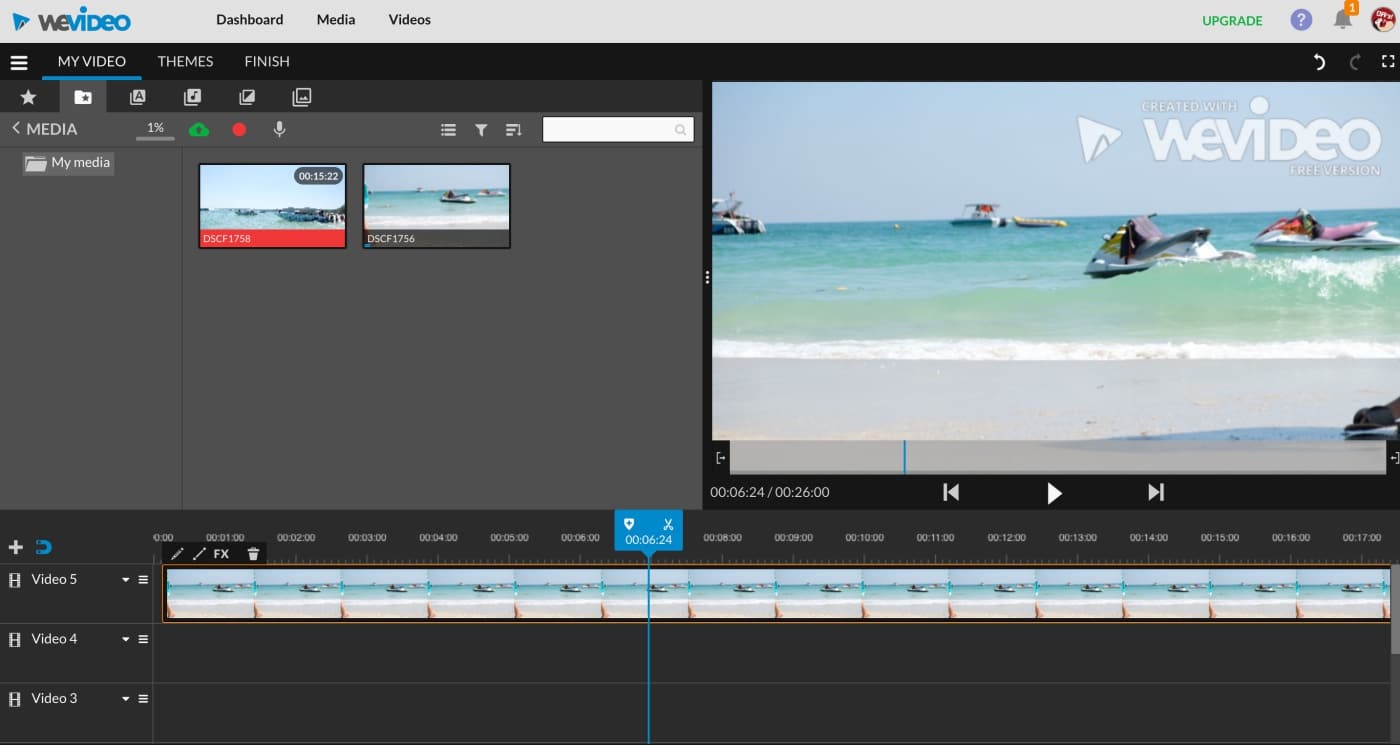Image resolution: width=1400 pixels, height=745 pixels.
Task: Toggle timeline snapping magnet icon
Action: click(x=43, y=547)
